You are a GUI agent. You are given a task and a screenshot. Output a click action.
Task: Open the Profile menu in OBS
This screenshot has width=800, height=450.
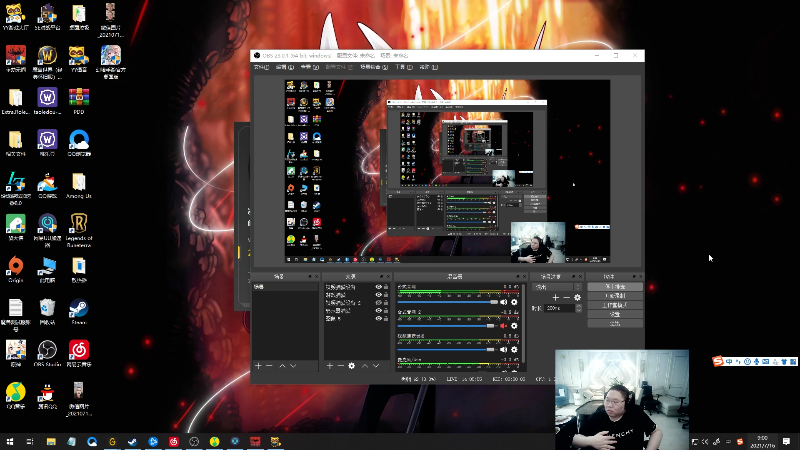[339, 67]
